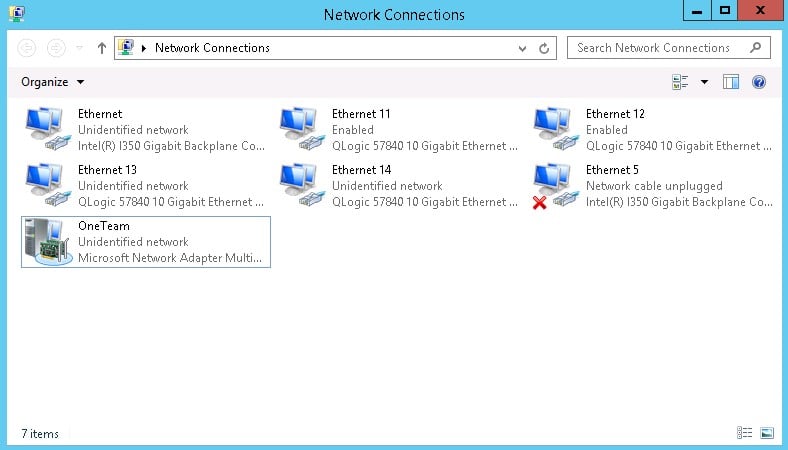Toggle the preview pane button
788x450 pixels.
click(x=731, y=81)
